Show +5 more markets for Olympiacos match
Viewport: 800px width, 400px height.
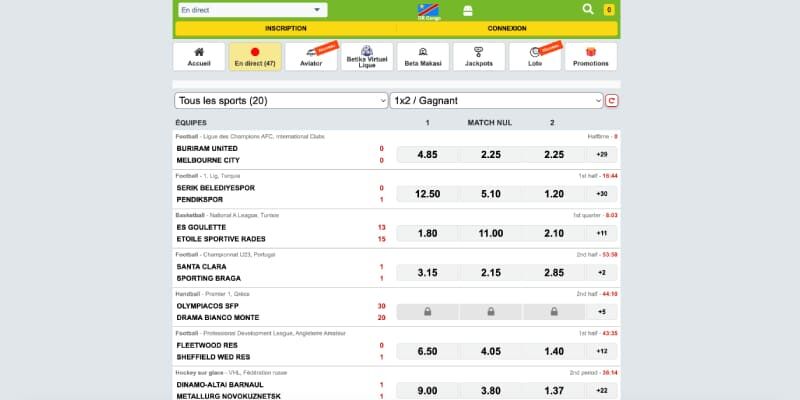602,312
